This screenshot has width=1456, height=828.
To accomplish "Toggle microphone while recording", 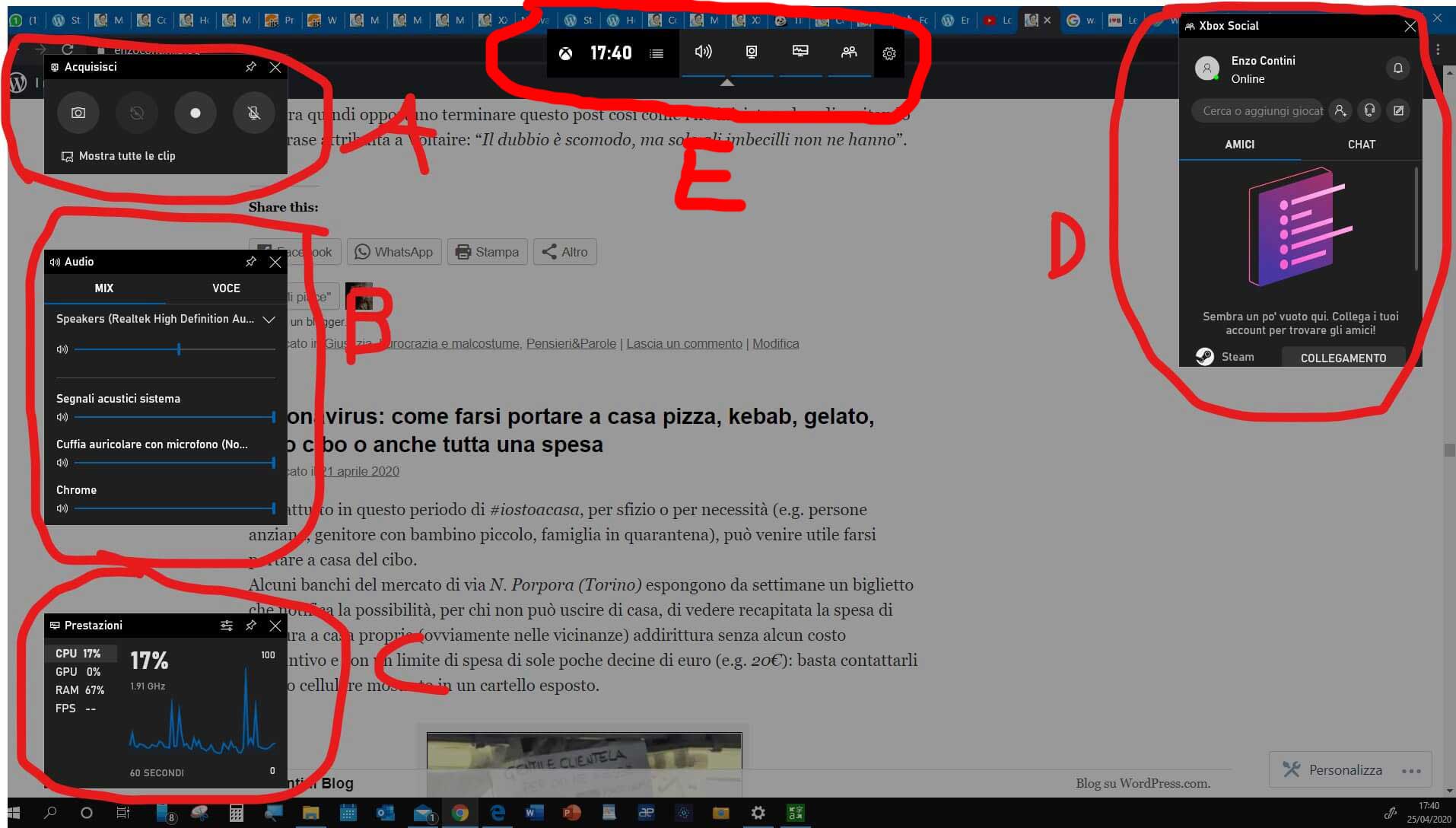I will coord(254,113).
